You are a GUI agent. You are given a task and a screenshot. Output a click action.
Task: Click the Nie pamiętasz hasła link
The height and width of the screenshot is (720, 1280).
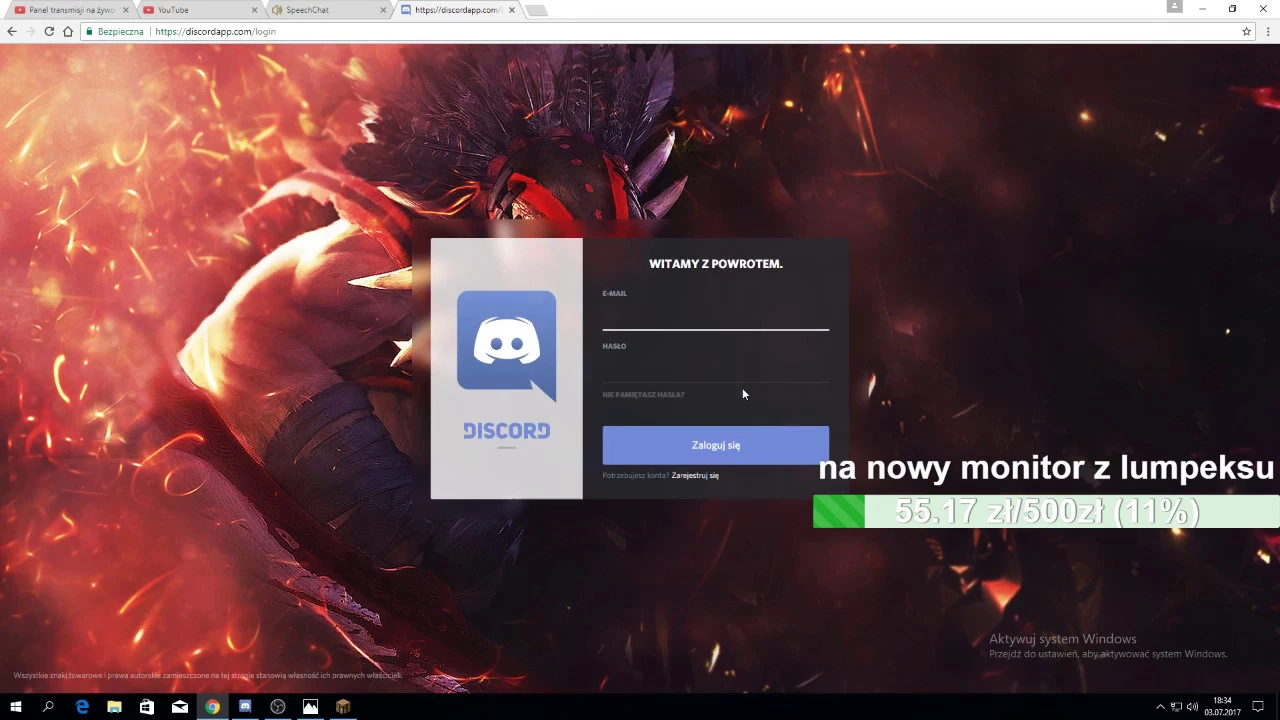coord(643,395)
